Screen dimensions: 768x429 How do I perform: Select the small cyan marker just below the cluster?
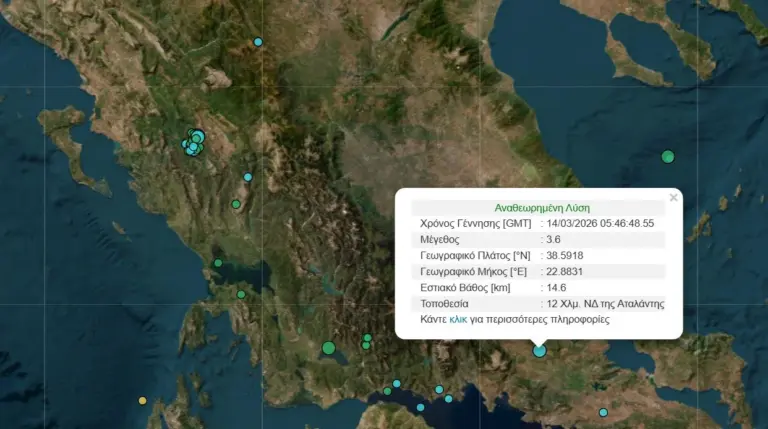click(248, 177)
